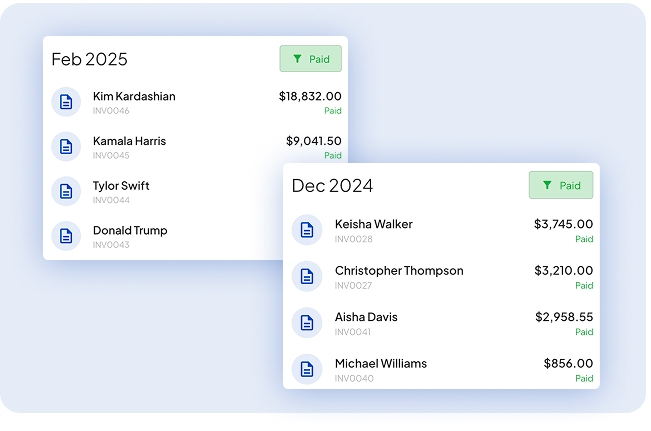The width and height of the screenshot is (651, 431).
Task: Click invoice number INV0027
Action: (x=353, y=286)
